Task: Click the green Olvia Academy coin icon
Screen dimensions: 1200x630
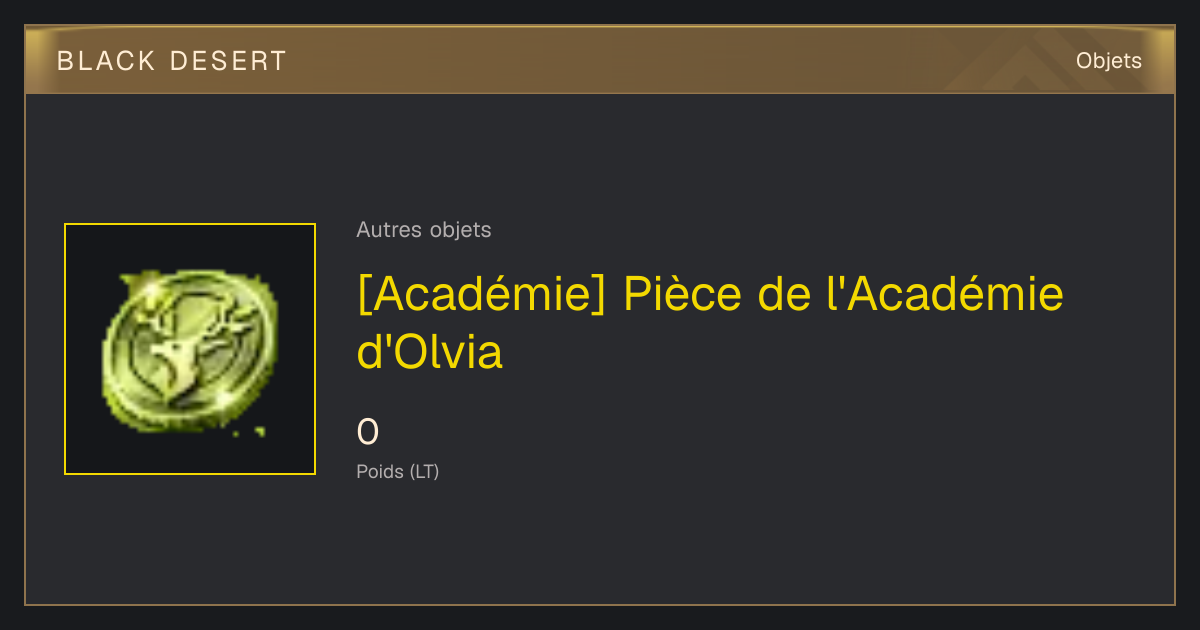Action: (188, 350)
